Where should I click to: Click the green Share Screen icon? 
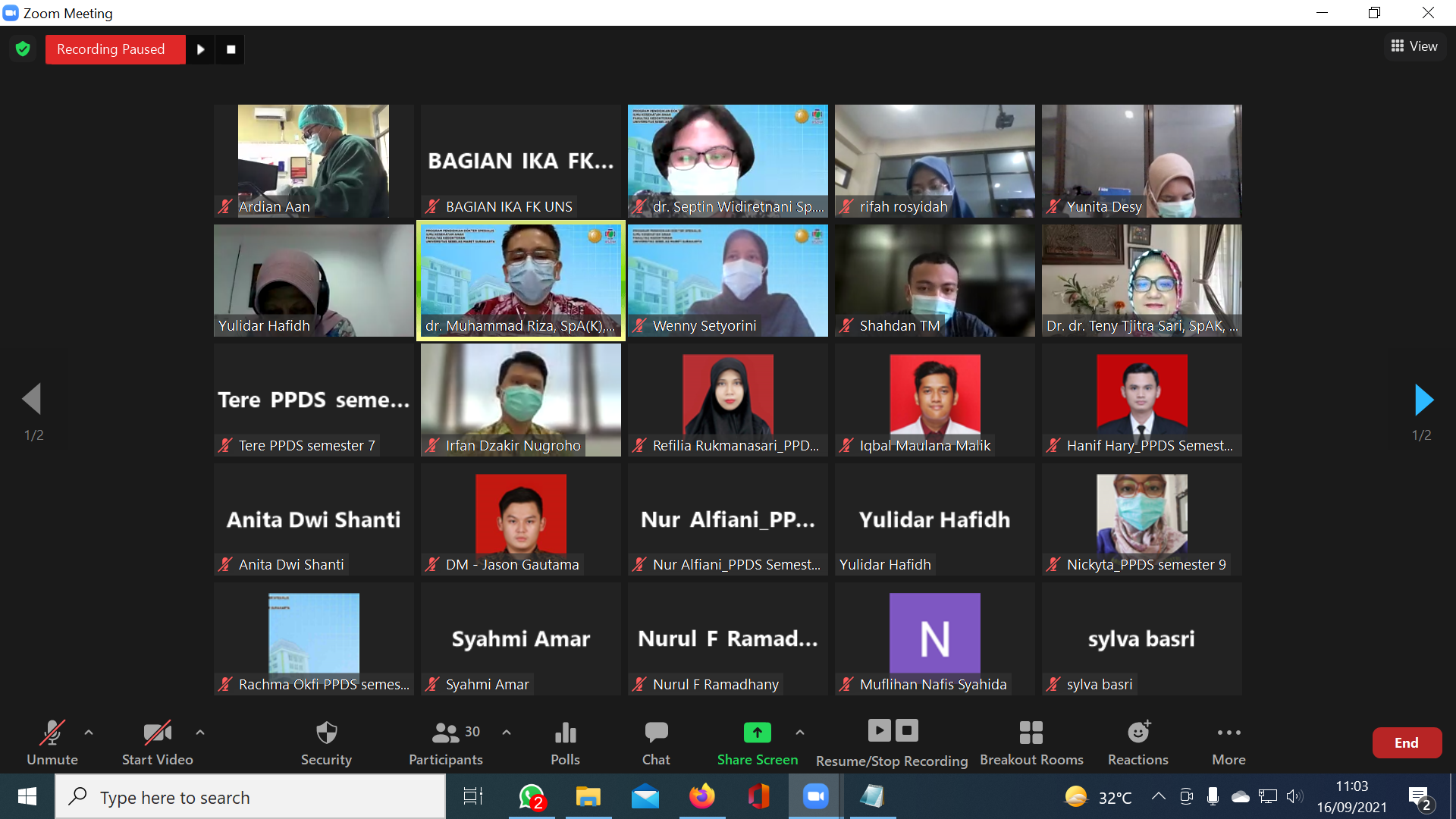[757, 733]
